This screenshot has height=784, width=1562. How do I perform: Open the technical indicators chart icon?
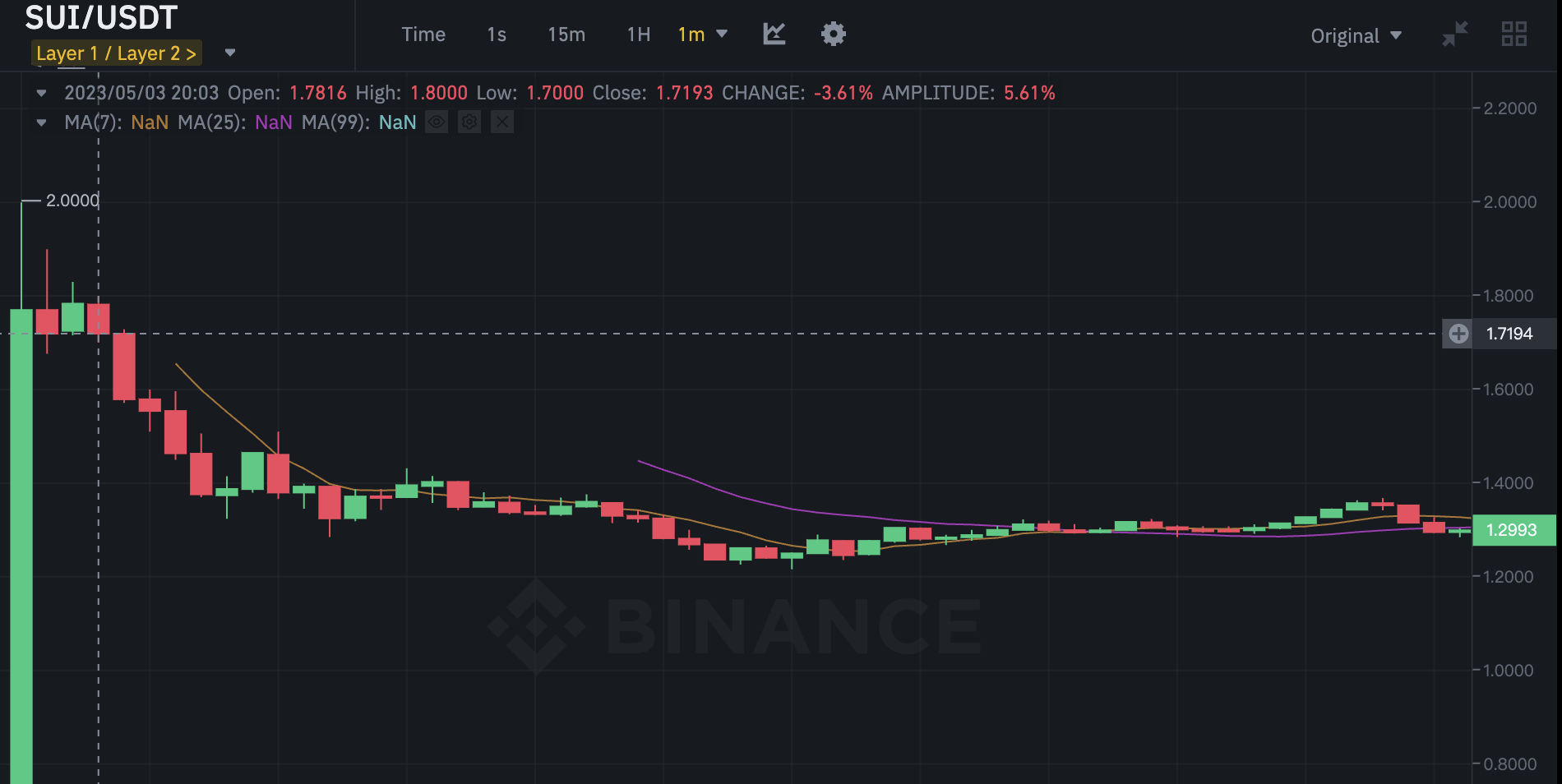[x=774, y=34]
